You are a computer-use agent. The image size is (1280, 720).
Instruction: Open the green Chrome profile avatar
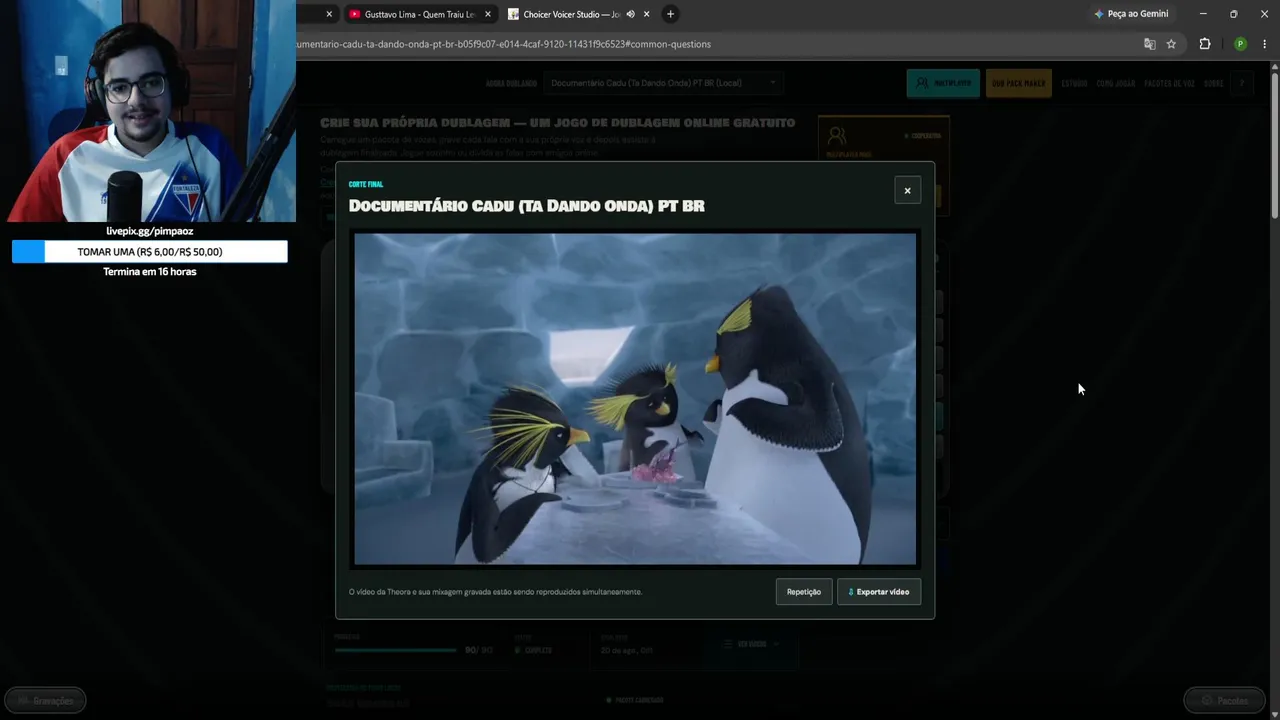point(1240,44)
